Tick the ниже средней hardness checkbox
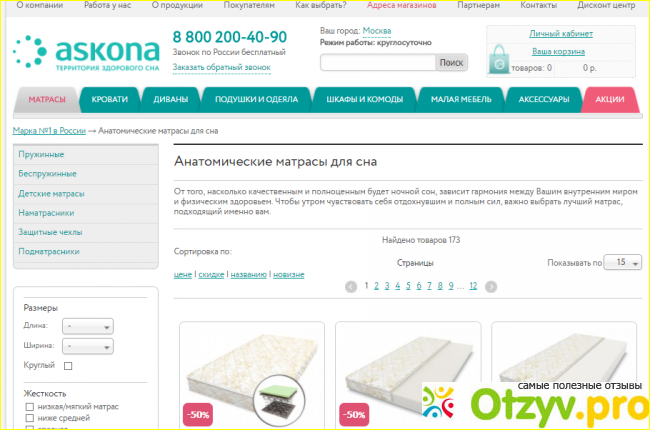This screenshot has height=430, width=650. coord(29,418)
